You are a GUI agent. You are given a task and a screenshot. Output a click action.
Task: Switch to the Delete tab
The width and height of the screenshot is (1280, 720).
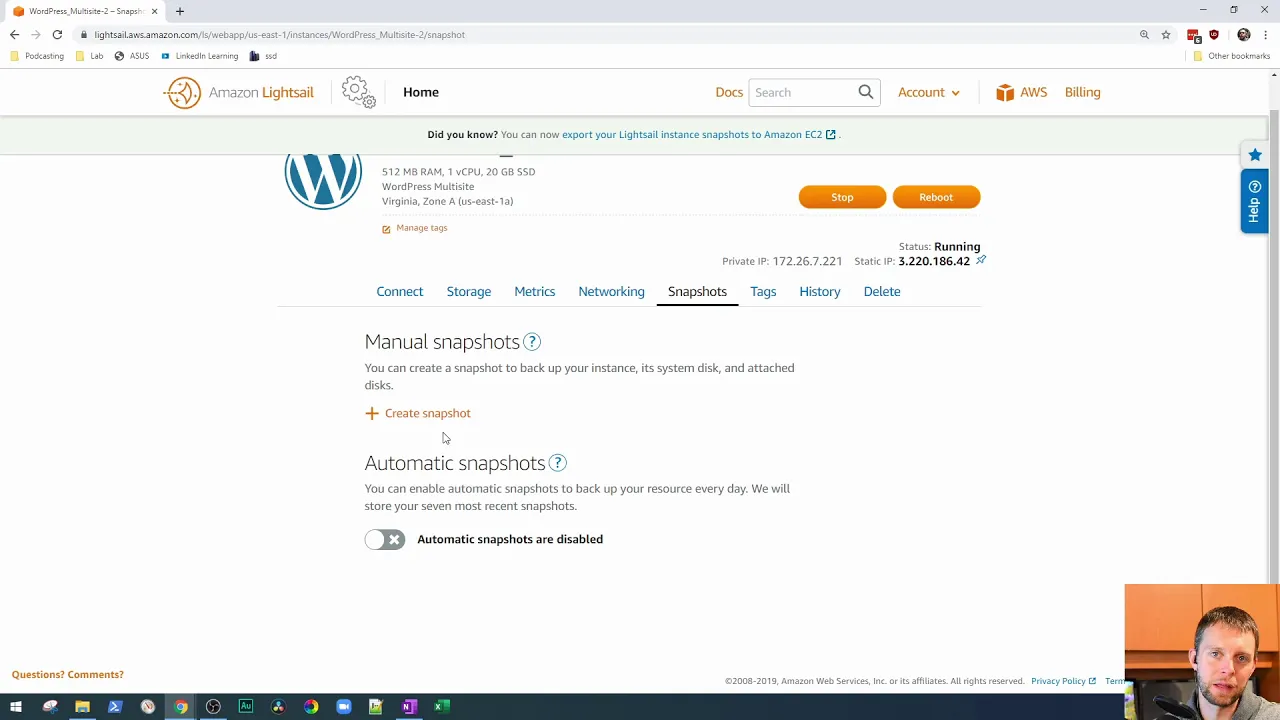tap(882, 291)
